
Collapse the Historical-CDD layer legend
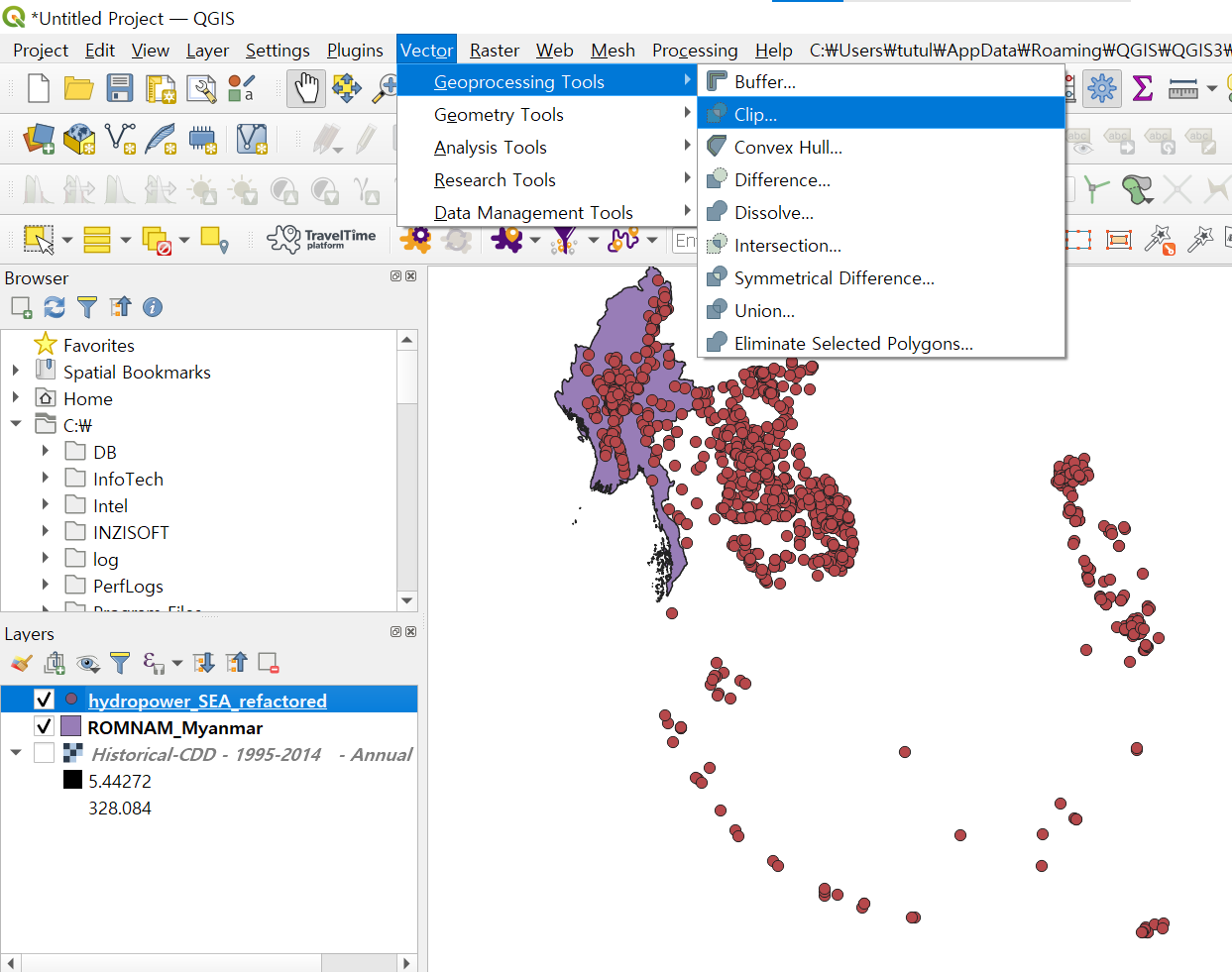tap(15, 753)
